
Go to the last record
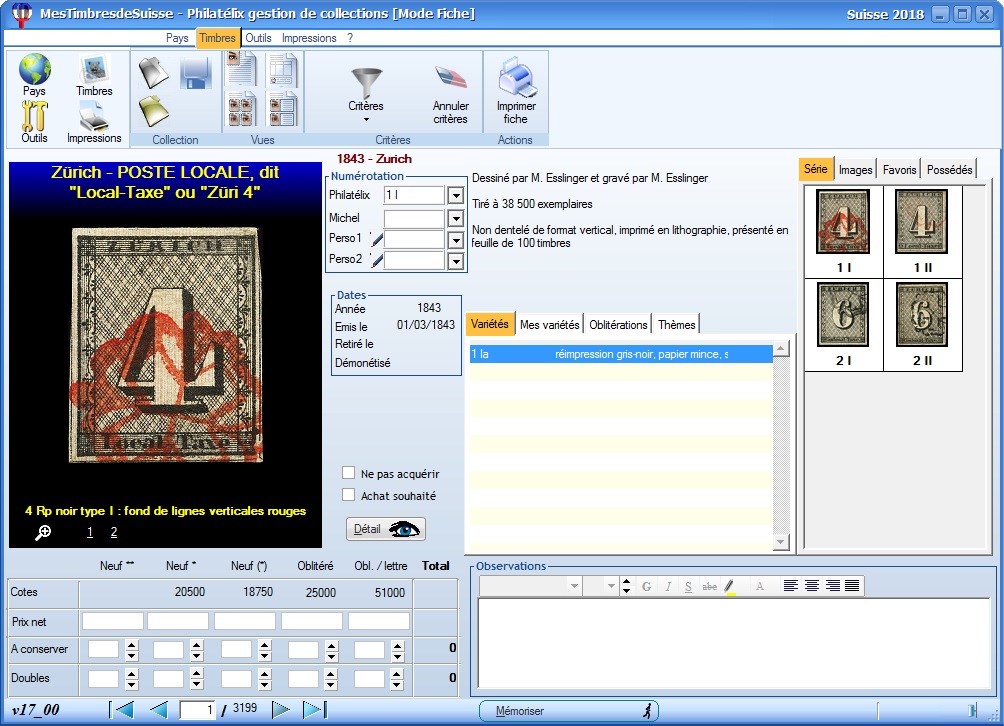(x=314, y=709)
